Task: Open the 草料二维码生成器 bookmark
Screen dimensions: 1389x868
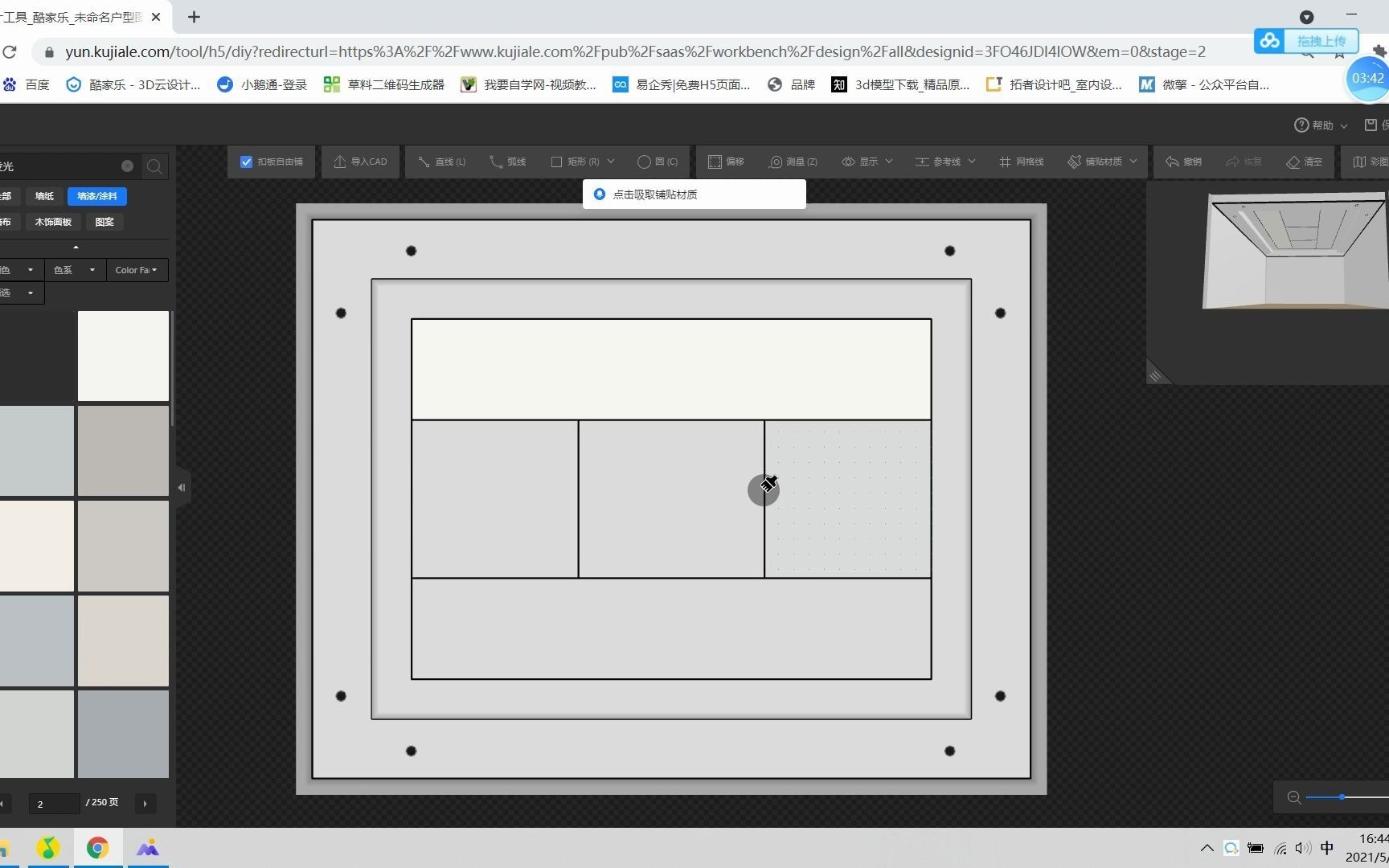Action: coord(384,84)
